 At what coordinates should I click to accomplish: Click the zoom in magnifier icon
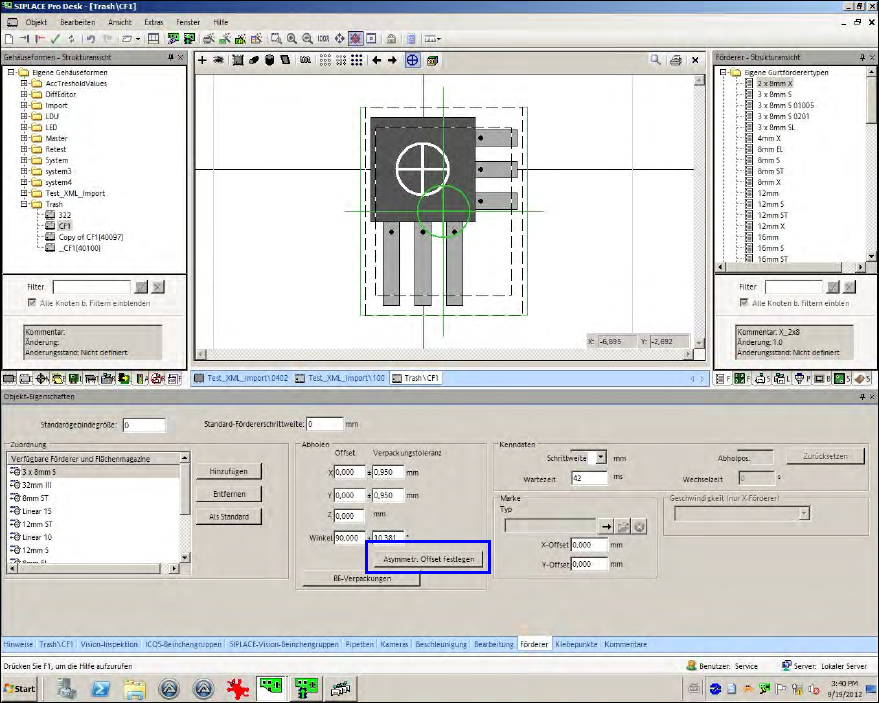[292, 39]
